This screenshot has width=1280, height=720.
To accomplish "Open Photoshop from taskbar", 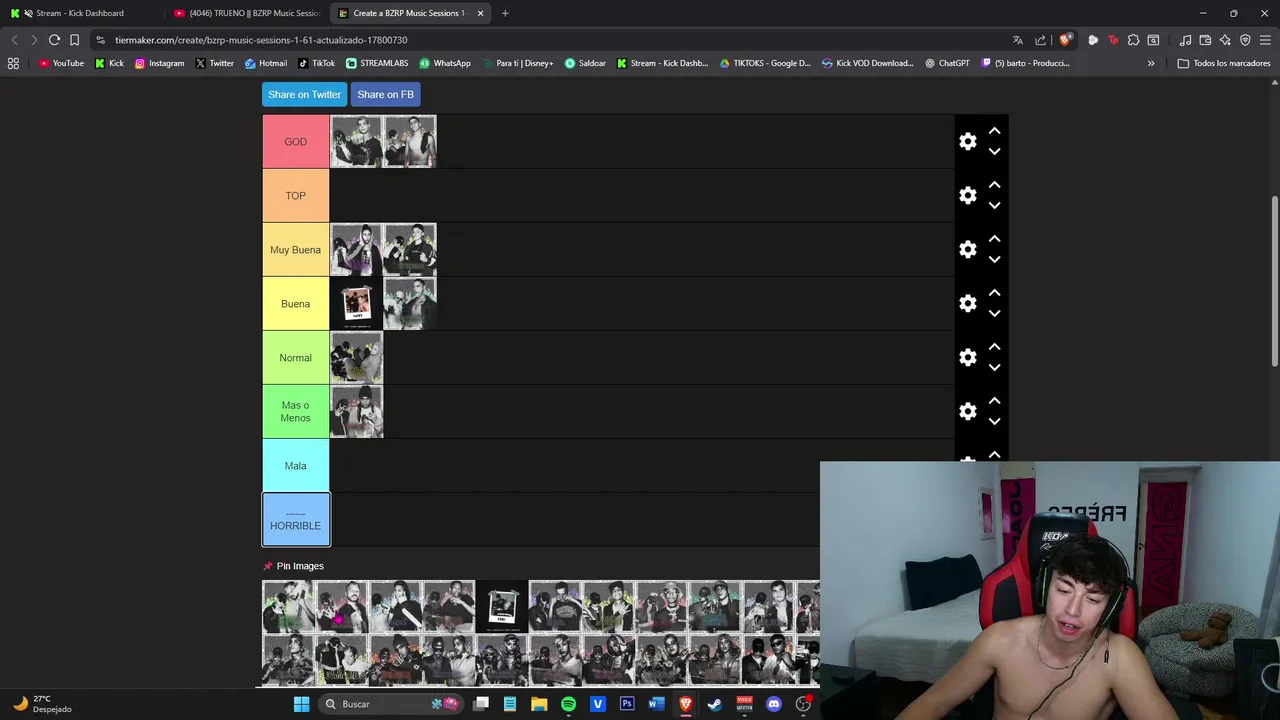I will coord(627,704).
